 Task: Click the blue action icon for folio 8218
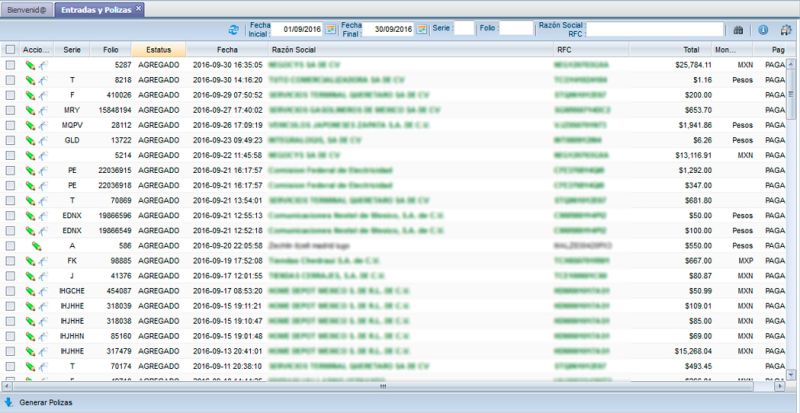pos(43,78)
